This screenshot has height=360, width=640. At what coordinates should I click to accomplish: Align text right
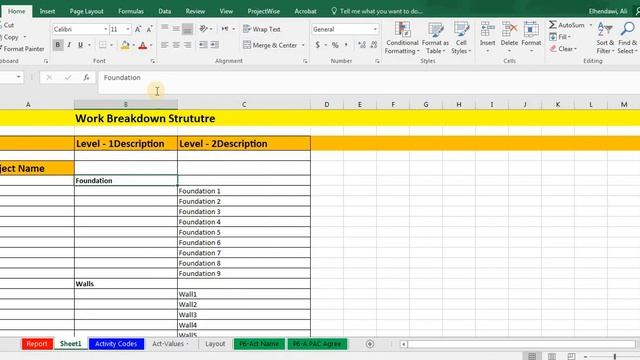click(x=187, y=45)
